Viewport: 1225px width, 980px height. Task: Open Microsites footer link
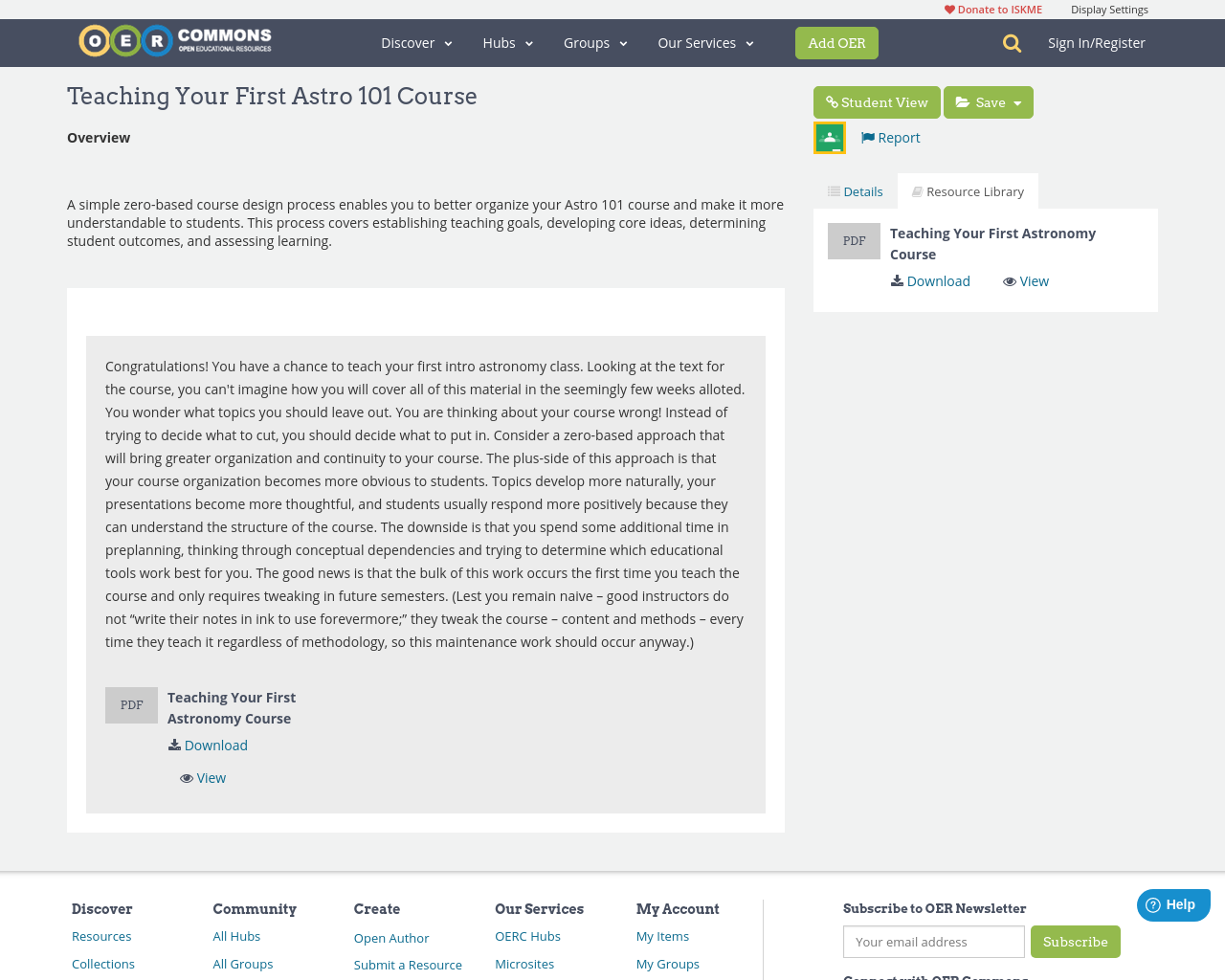[x=524, y=964]
